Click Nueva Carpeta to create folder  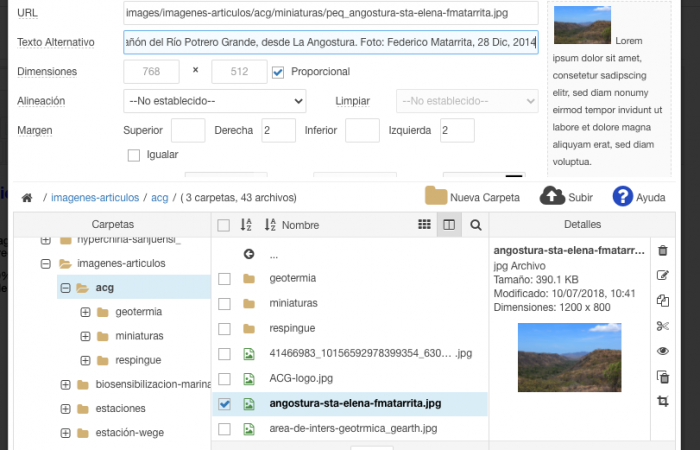[472, 197]
